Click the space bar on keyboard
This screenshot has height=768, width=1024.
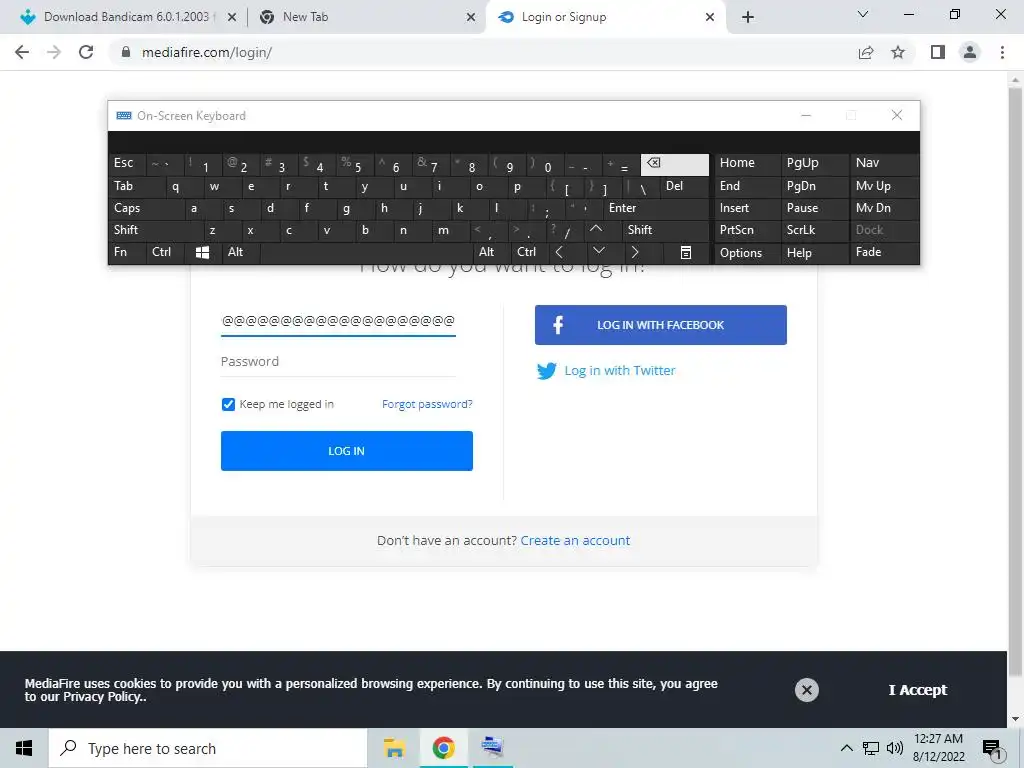pyautogui.click(x=367, y=253)
